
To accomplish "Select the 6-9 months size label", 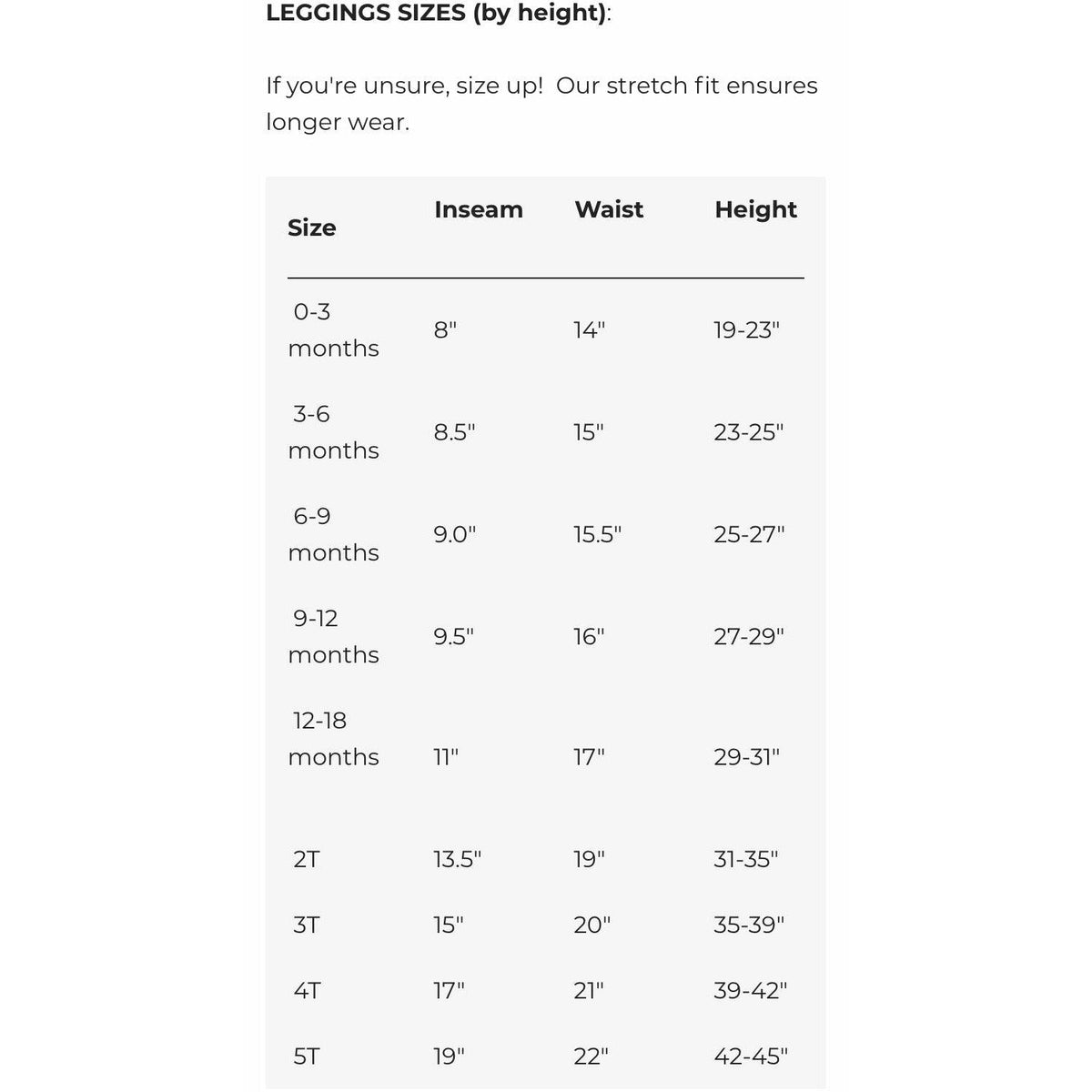I will point(333,534).
